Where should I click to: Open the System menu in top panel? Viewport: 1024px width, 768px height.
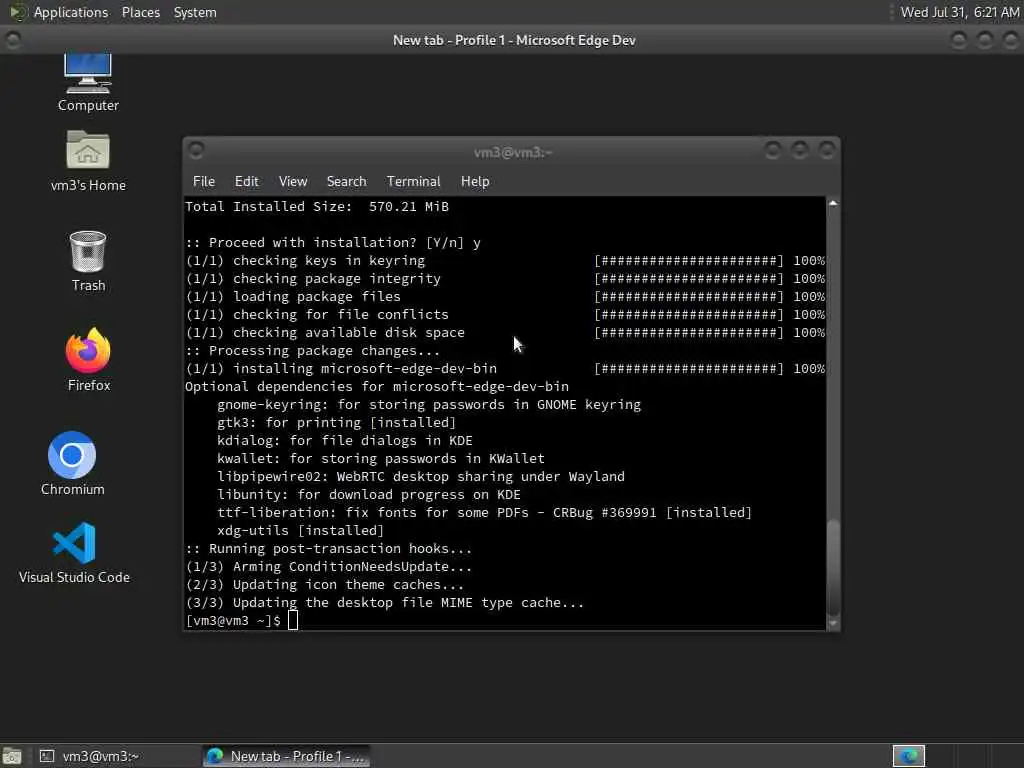(x=195, y=12)
